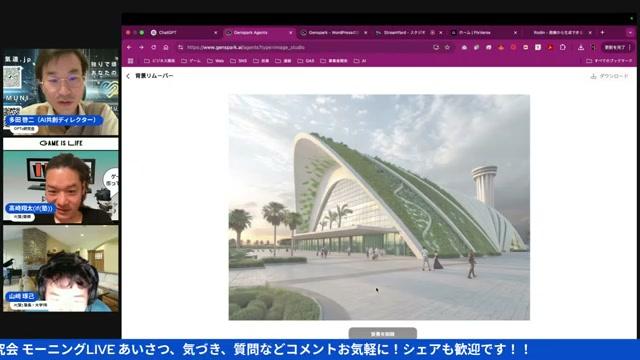Screen dimensions: 640x360
Task: Open the browser three-dot menu
Action: tap(631, 47)
